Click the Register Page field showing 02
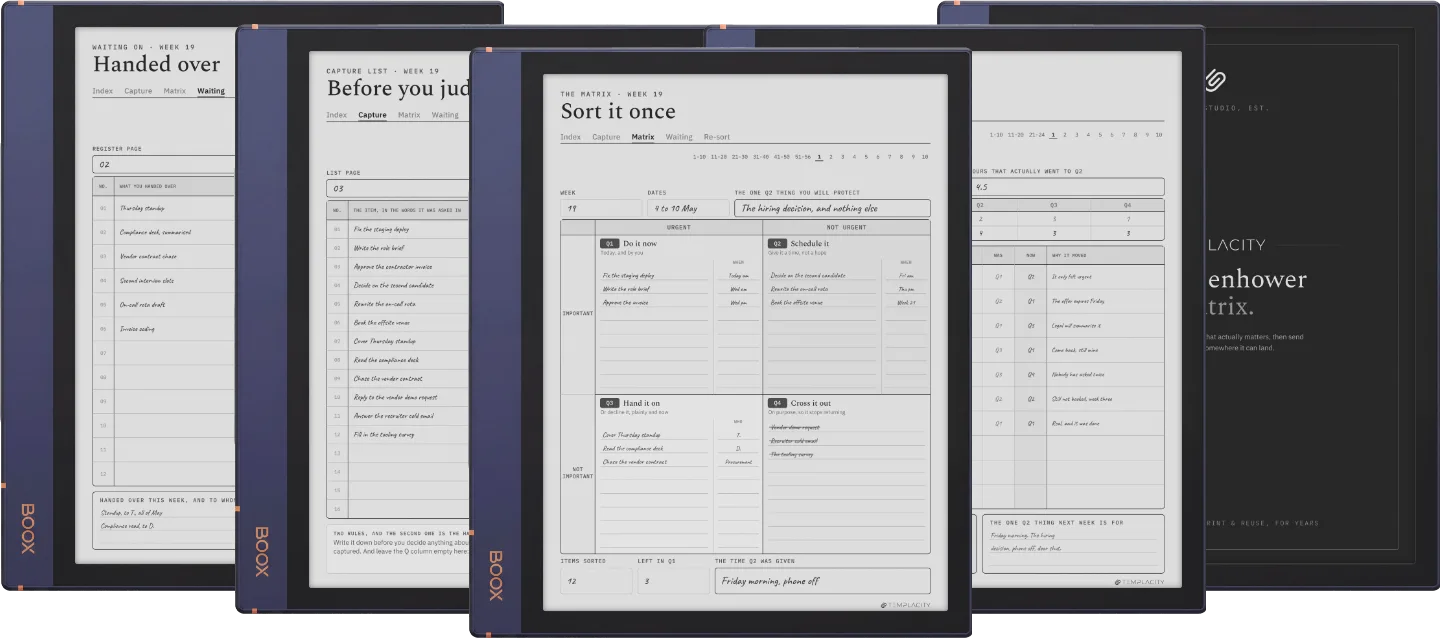The width and height of the screenshot is (1440, 638). [163, 164]
